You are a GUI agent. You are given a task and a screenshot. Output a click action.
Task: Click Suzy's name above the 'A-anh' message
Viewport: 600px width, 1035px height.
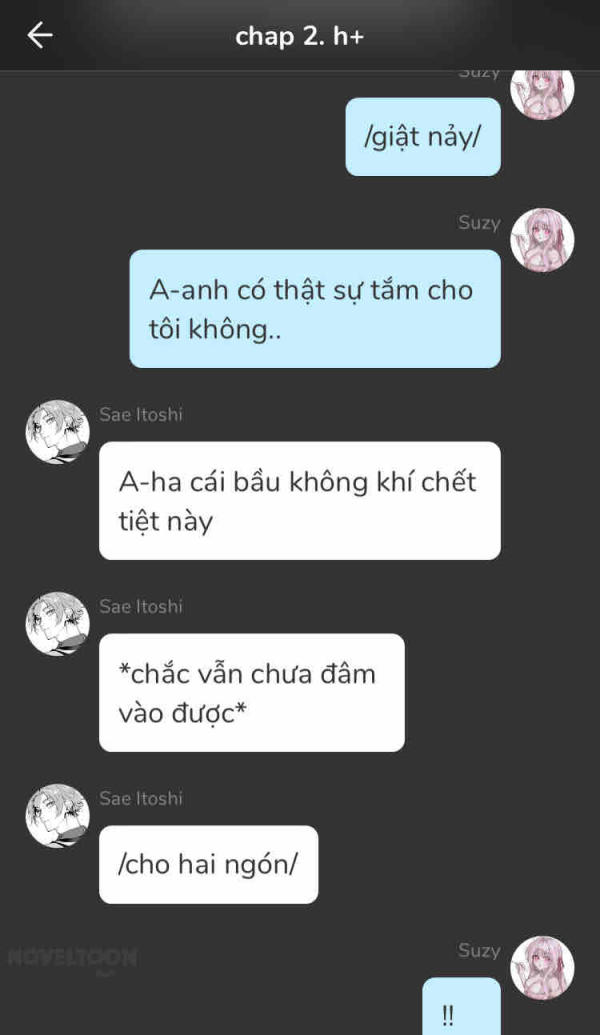pyautogui.click(x=479, y=223)
